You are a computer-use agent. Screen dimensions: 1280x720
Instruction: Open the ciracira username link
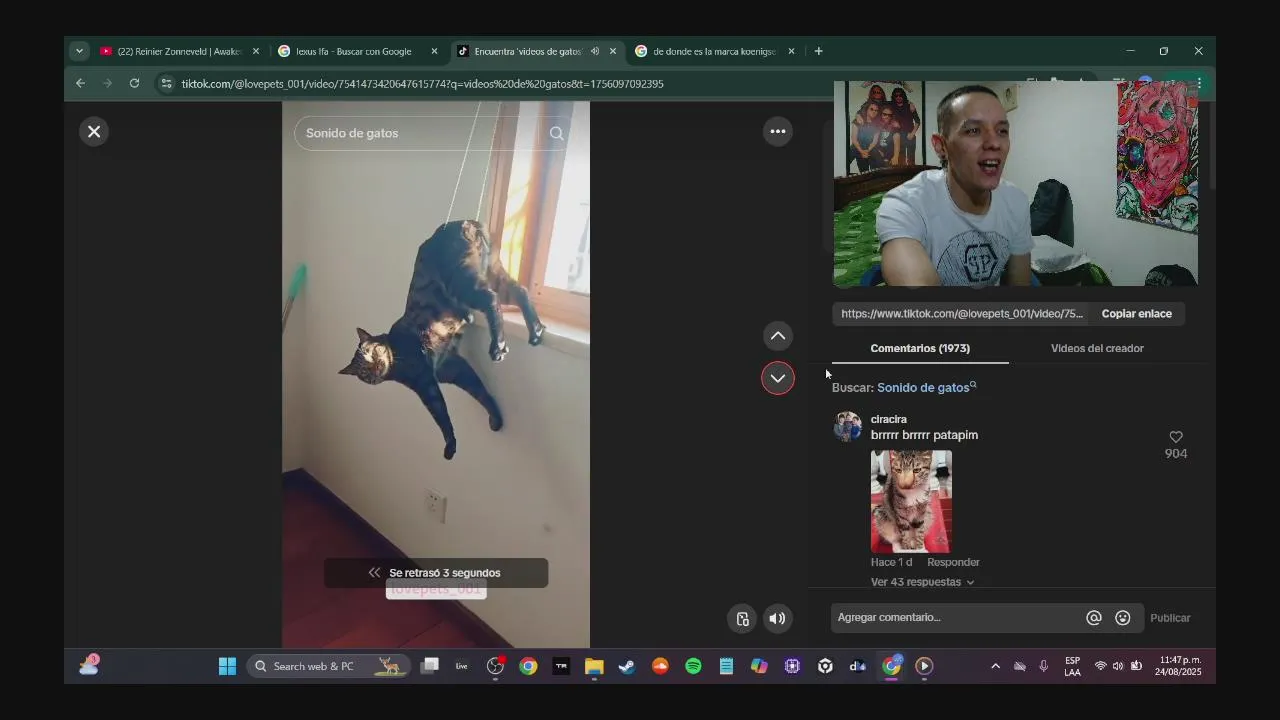(889, 419)
